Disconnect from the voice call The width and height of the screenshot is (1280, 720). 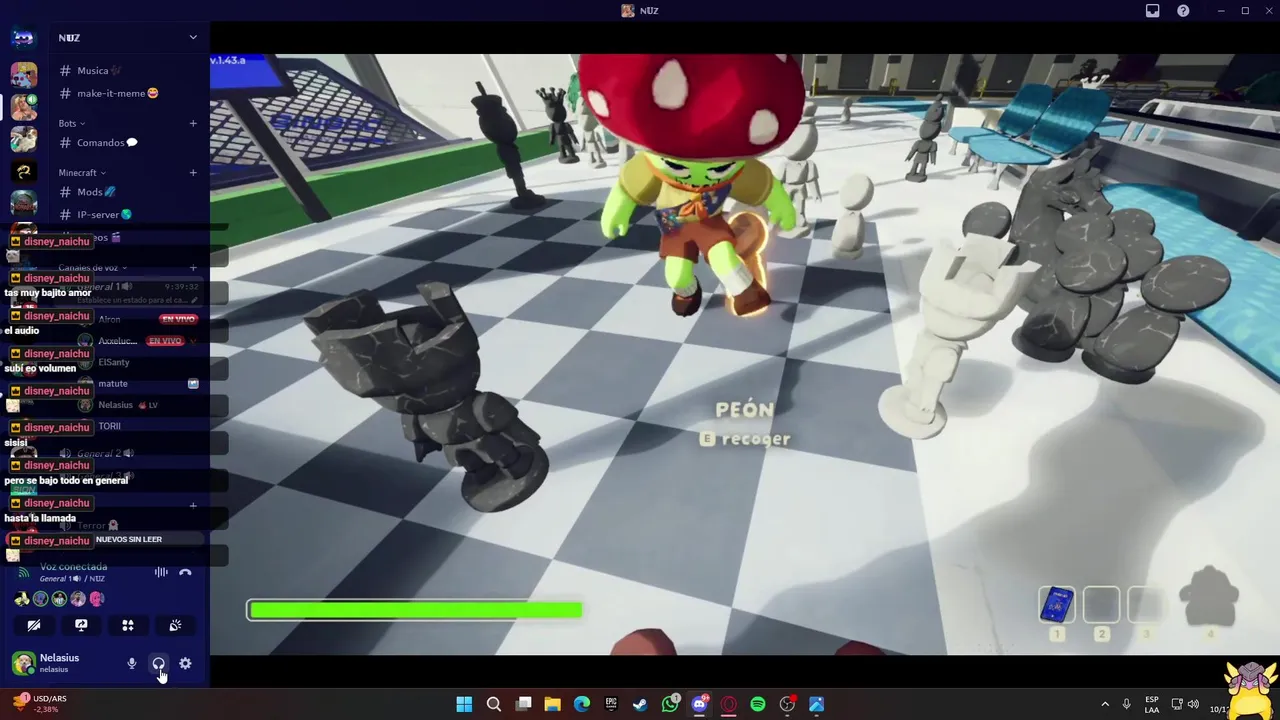[x=185, y=572]
